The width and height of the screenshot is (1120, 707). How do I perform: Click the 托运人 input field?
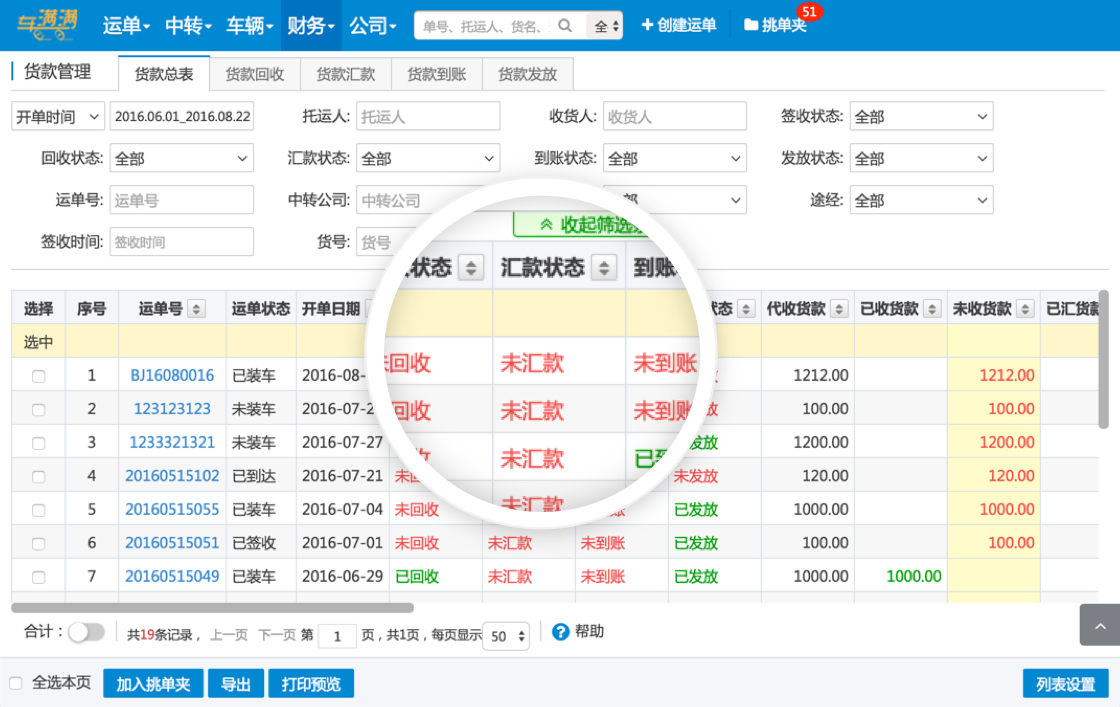[x=428, y=117]
